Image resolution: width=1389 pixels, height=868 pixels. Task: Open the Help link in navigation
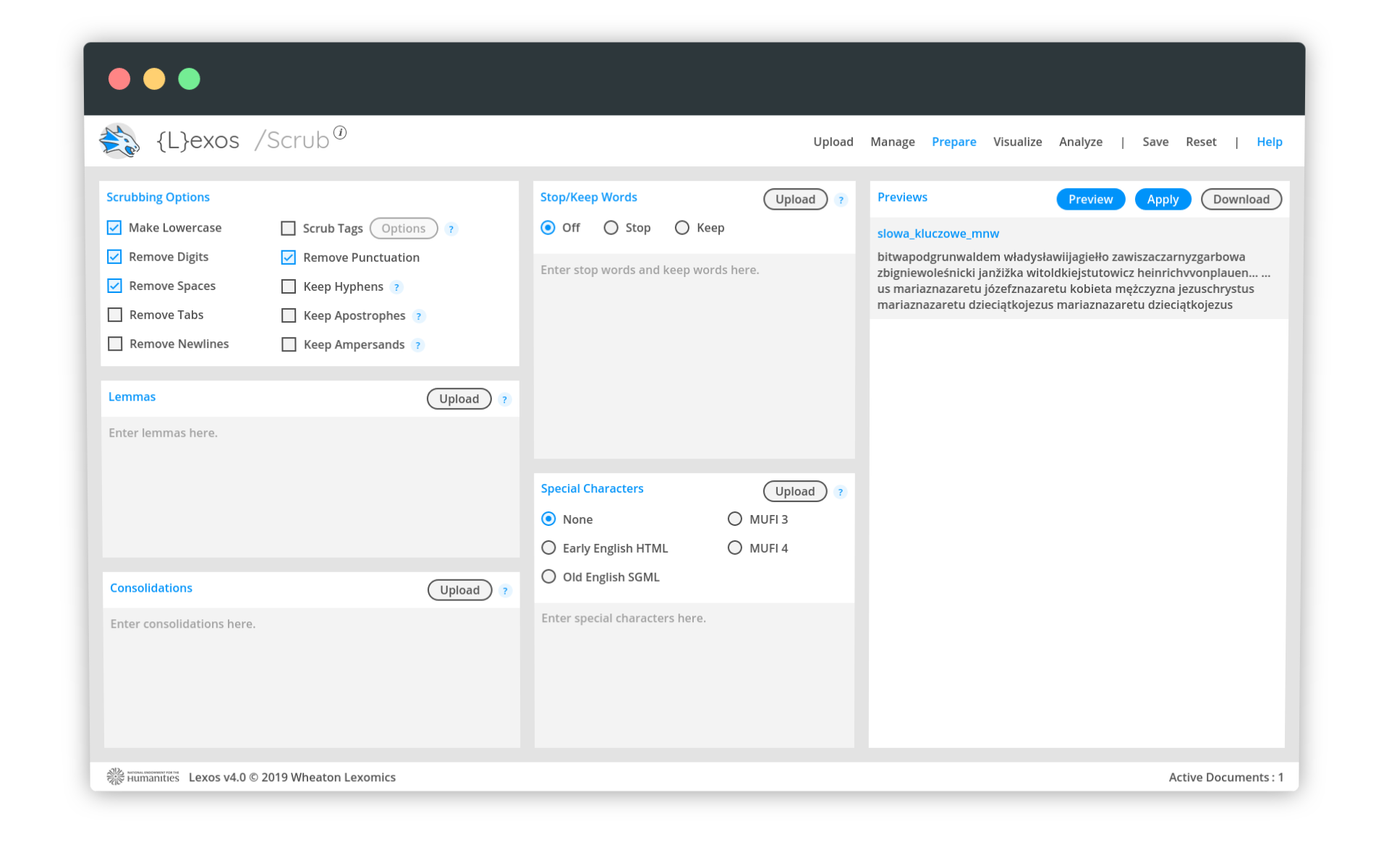(x=1270, y=142)
